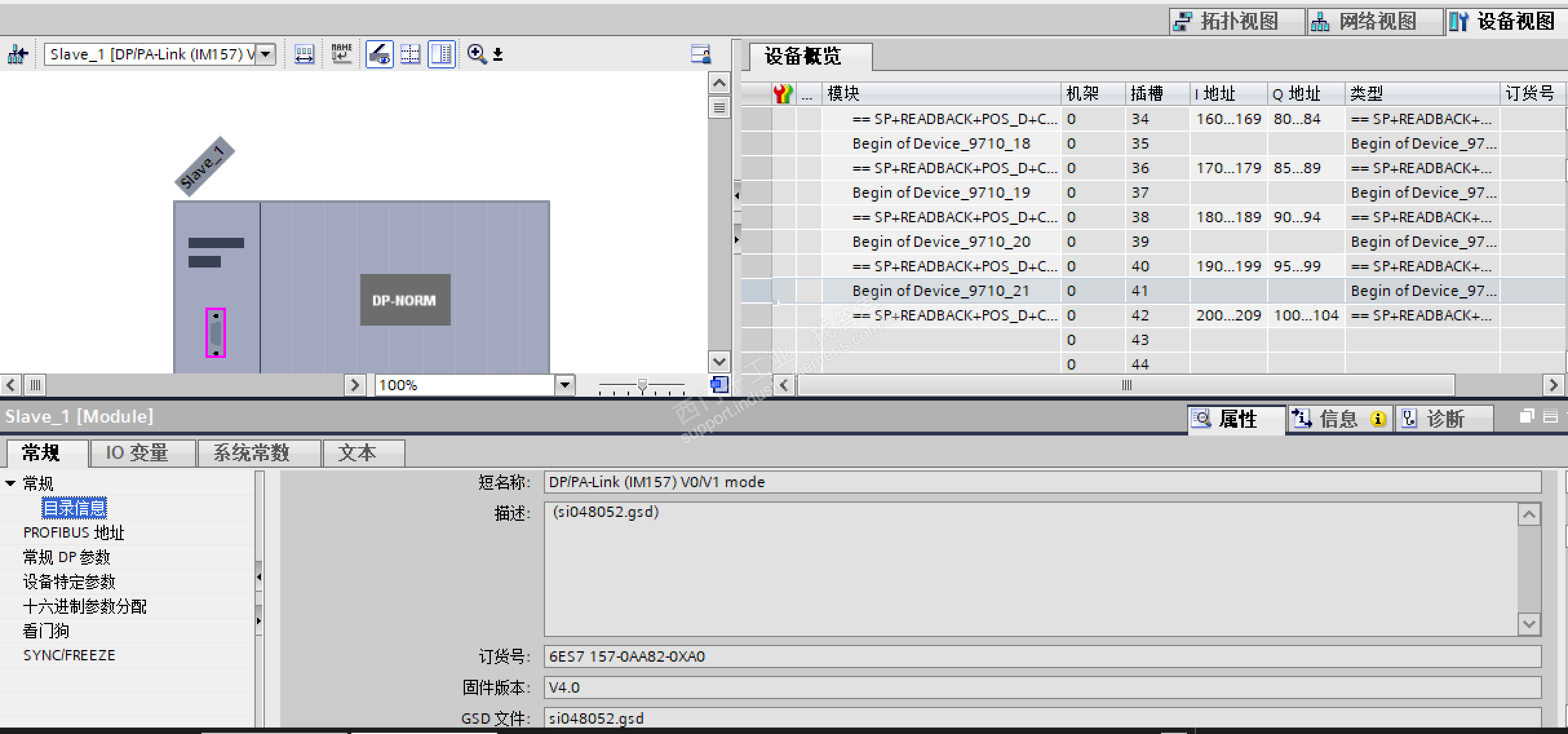
Task: Click the user settings icon in editor toolbar
Action: (x=701, y=54)
